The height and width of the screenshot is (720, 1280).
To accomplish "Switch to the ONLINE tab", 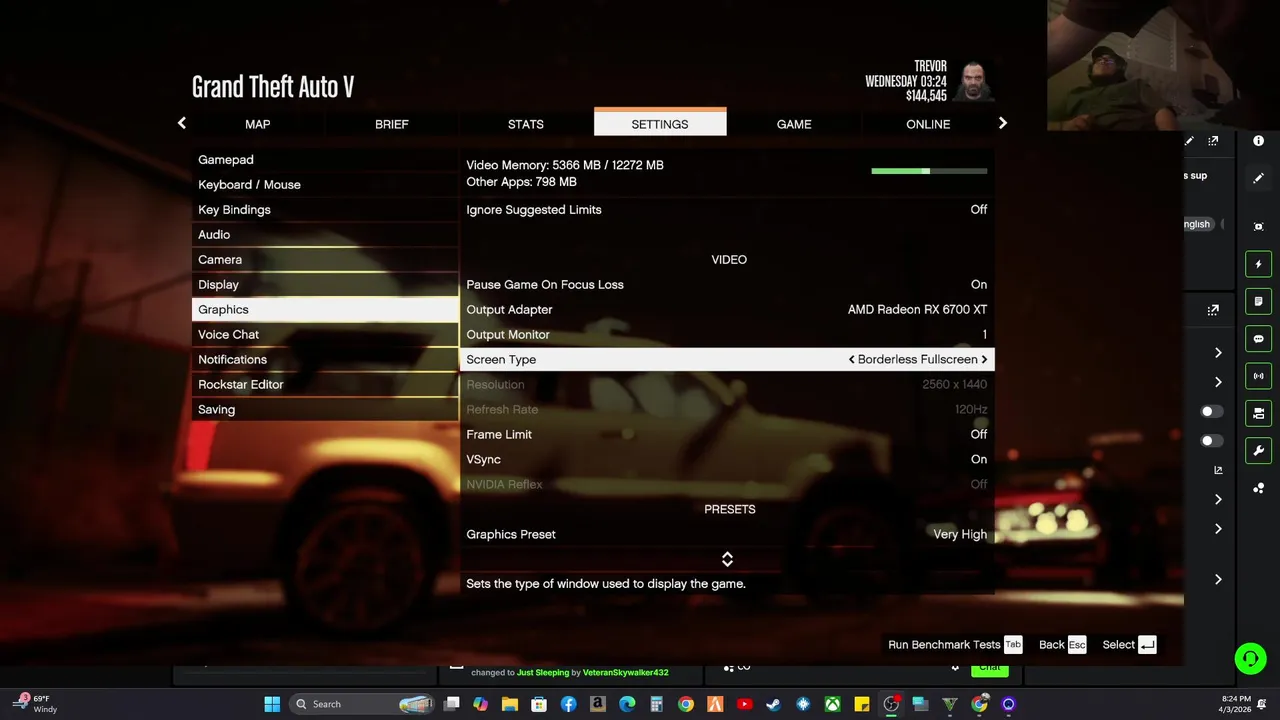I will 928,124.
